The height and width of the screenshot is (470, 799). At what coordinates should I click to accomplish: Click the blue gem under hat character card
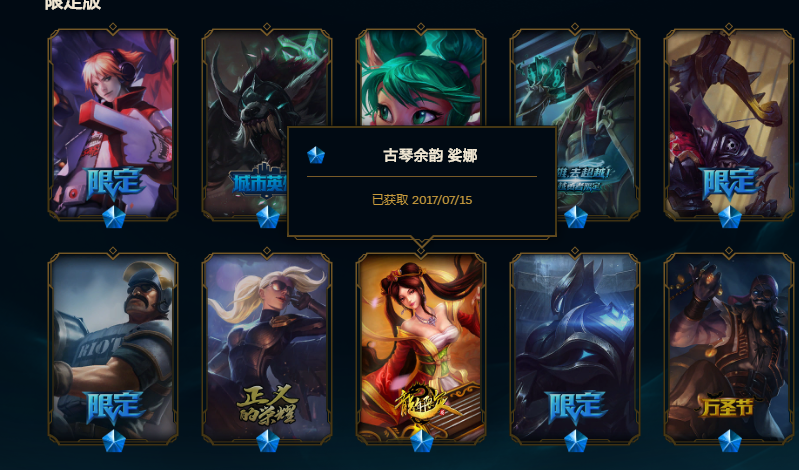pyautogui.click(x=576, y=217)
